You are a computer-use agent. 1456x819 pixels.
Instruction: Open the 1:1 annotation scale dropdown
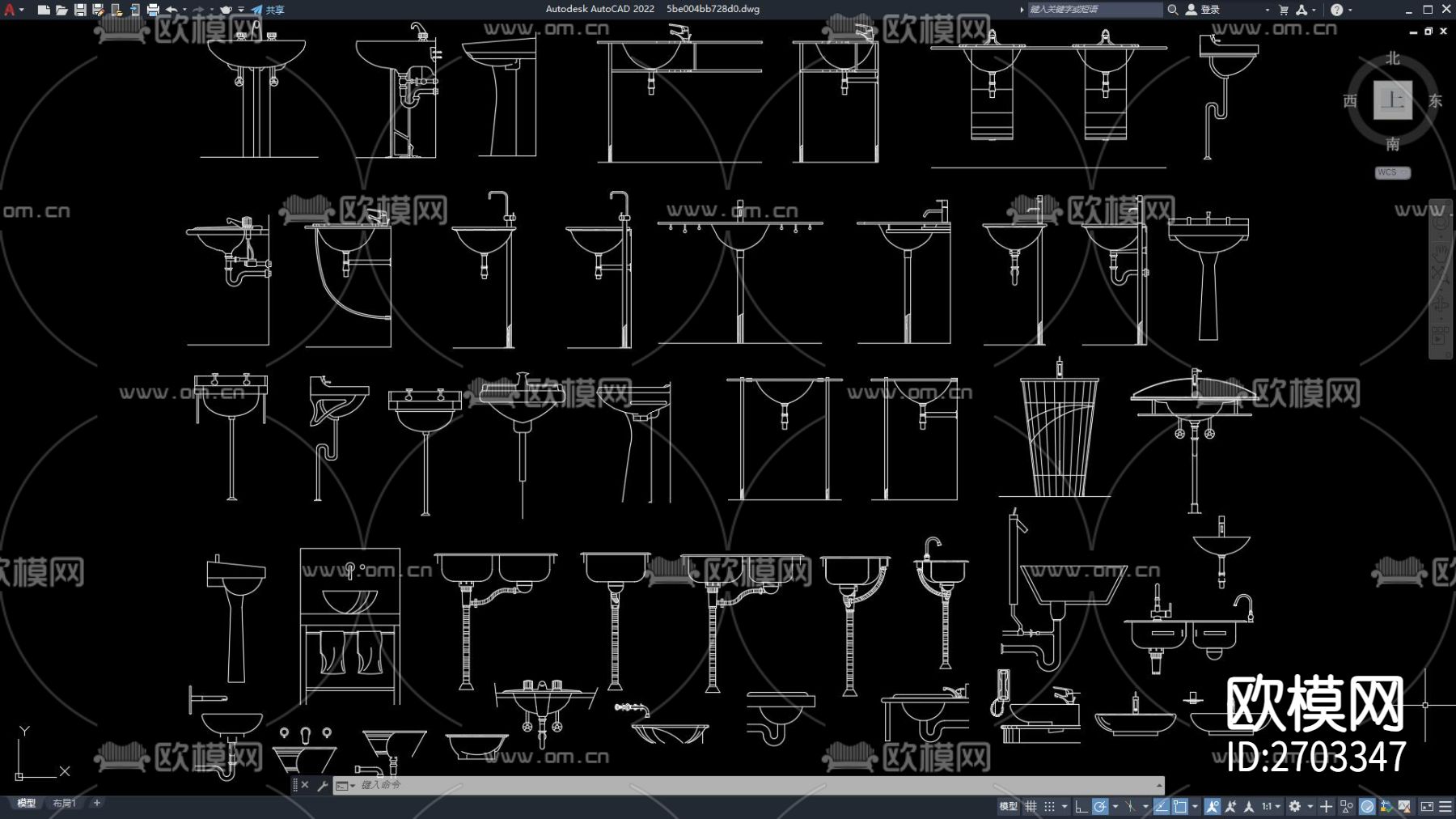pos(1271,806)
